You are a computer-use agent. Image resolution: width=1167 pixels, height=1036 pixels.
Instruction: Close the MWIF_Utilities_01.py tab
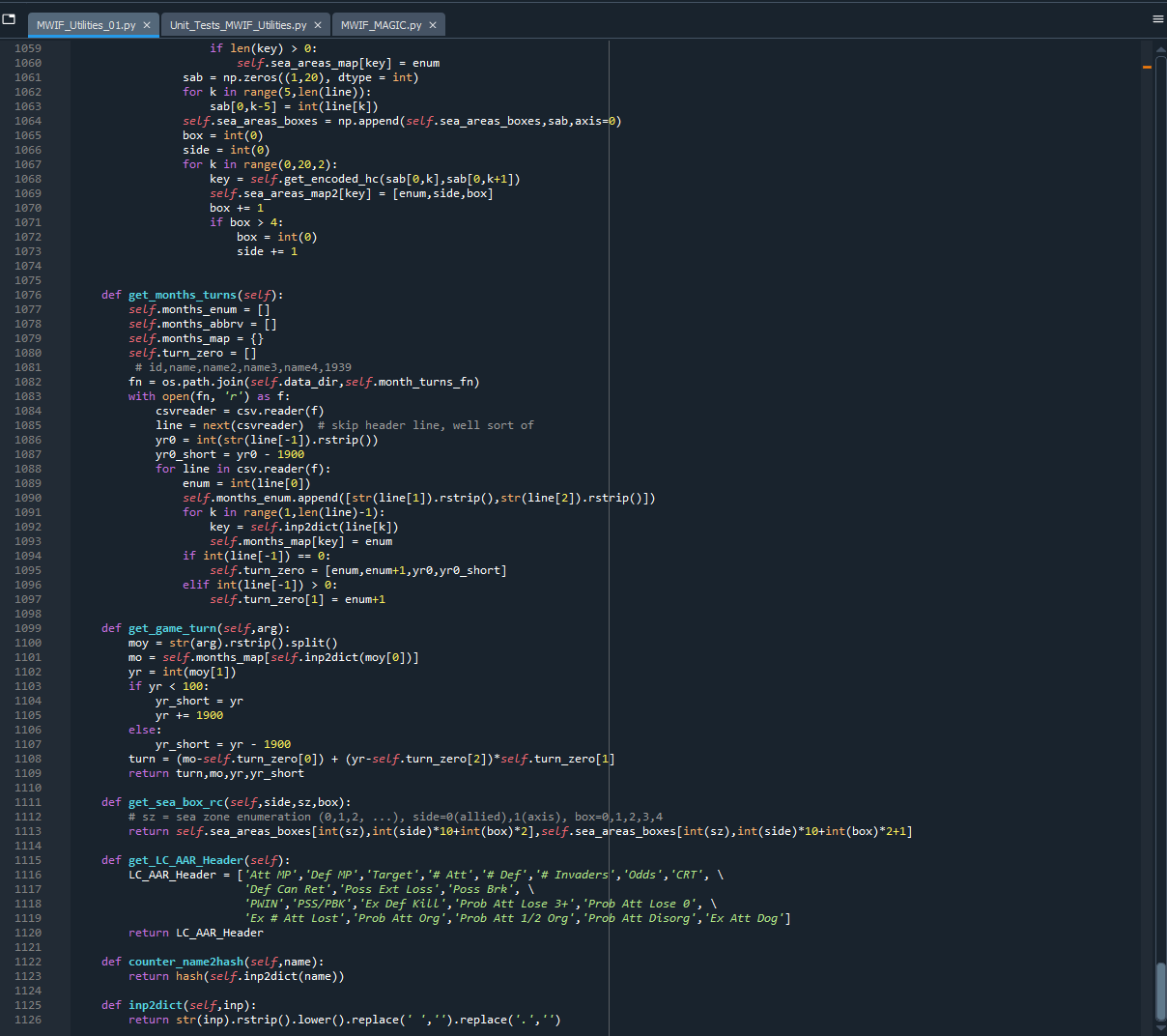147,25
